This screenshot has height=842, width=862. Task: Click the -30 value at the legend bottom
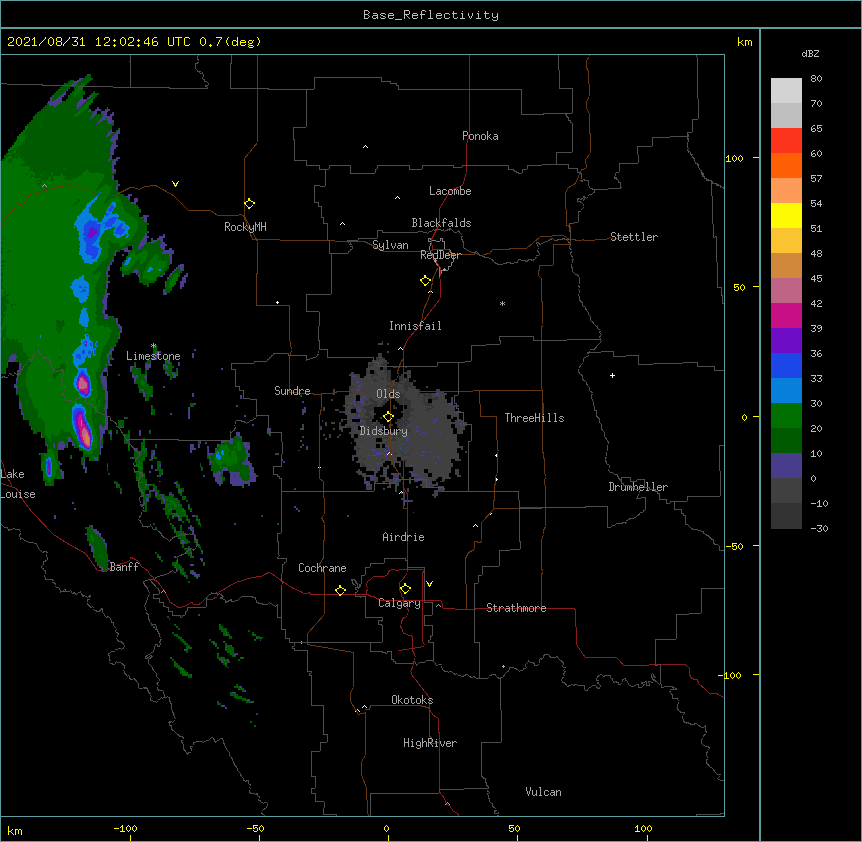[x=819, y=528]
